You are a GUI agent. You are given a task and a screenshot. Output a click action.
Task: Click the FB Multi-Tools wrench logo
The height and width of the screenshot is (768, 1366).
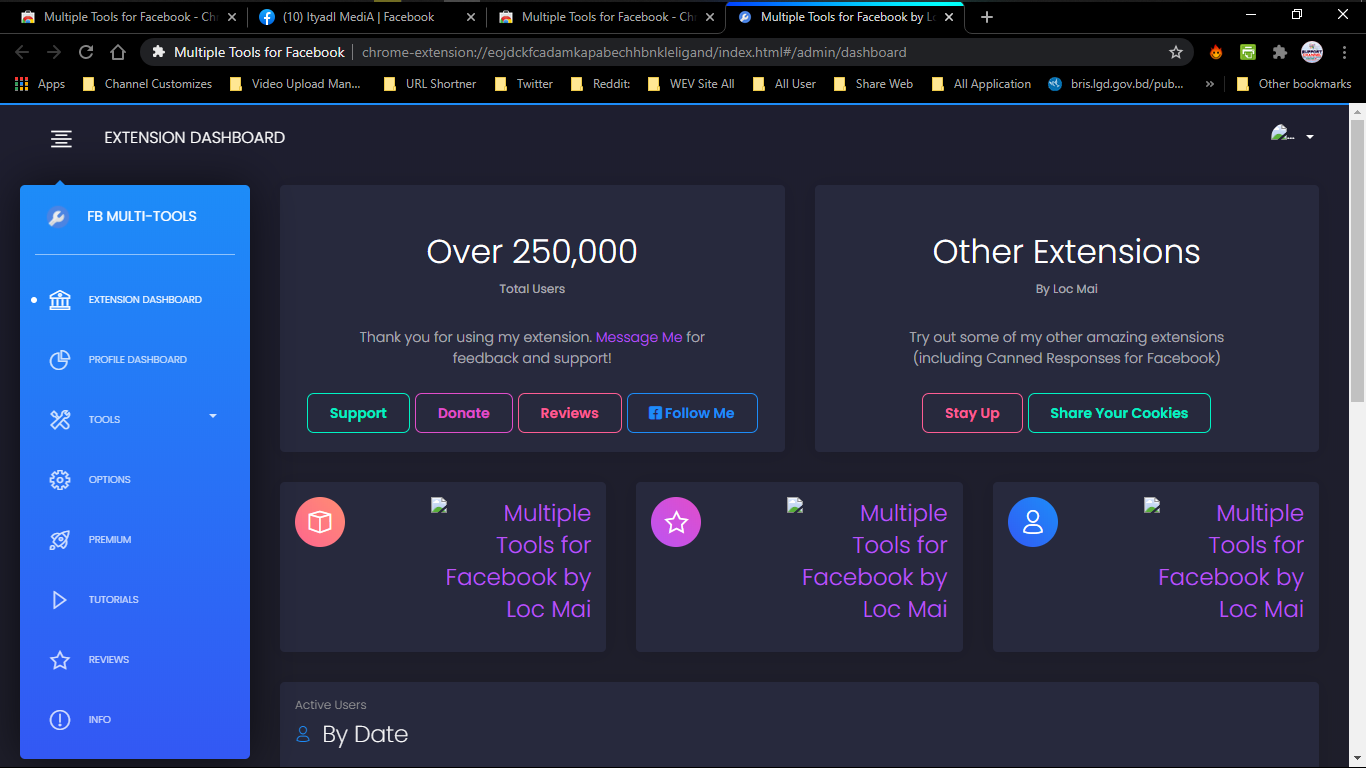[58, 217]
